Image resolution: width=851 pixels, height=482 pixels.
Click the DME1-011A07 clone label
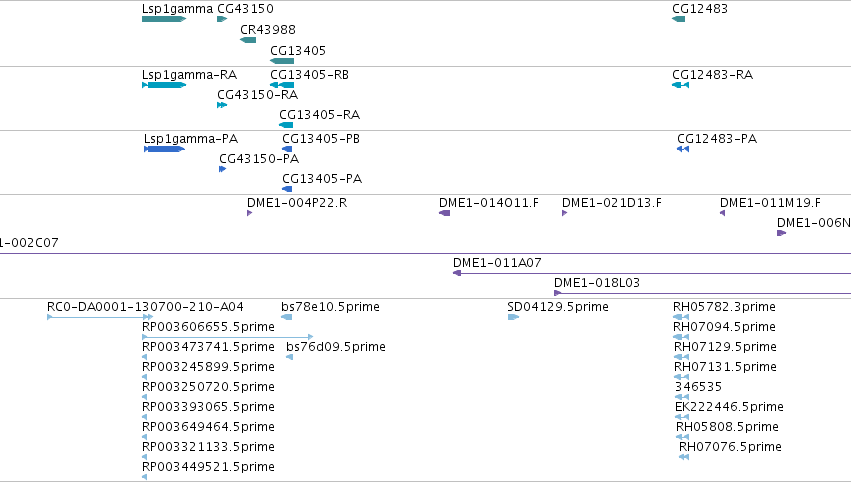pyautogui.click(x=497, y=263)
